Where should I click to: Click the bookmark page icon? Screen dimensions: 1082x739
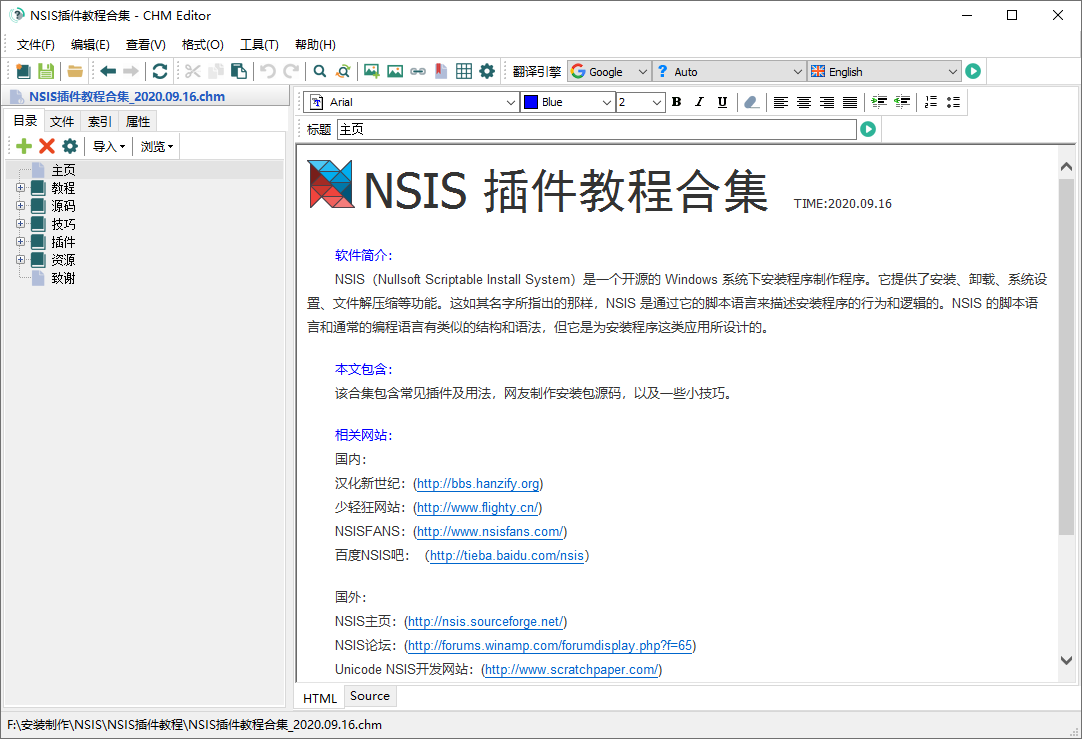coord(441,71)
